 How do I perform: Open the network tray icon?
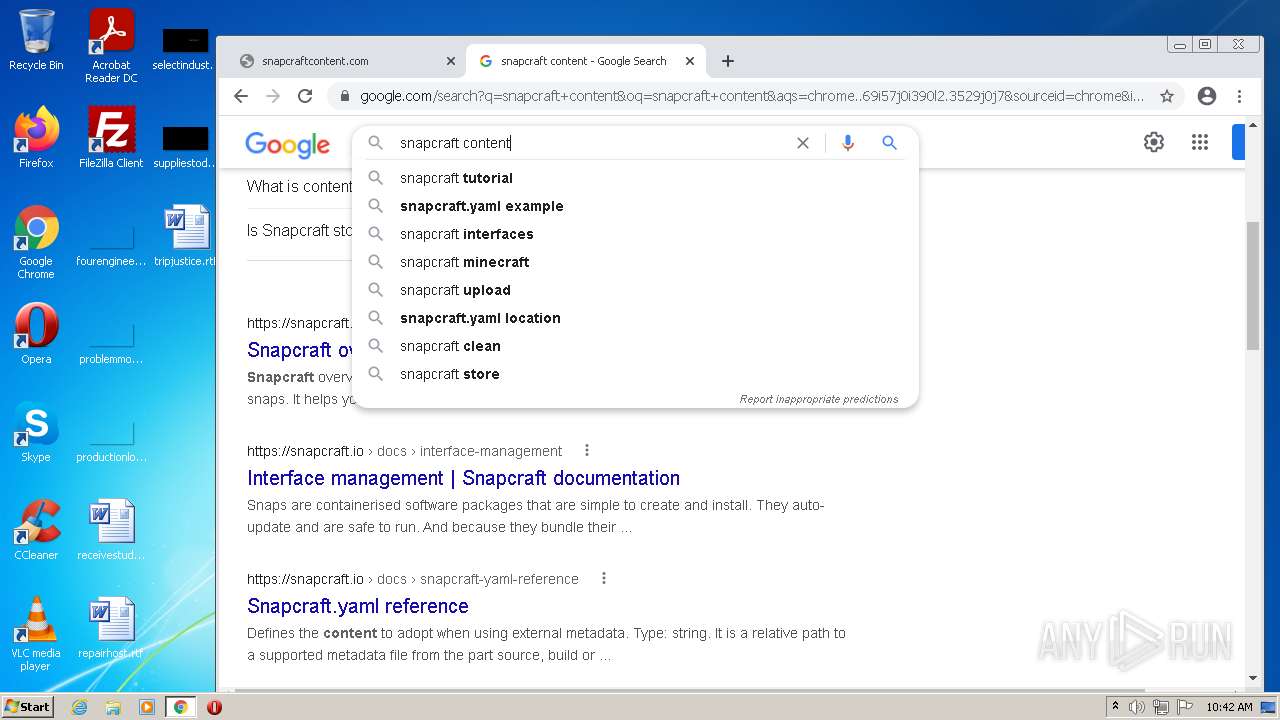click(x=1161, y=707)
